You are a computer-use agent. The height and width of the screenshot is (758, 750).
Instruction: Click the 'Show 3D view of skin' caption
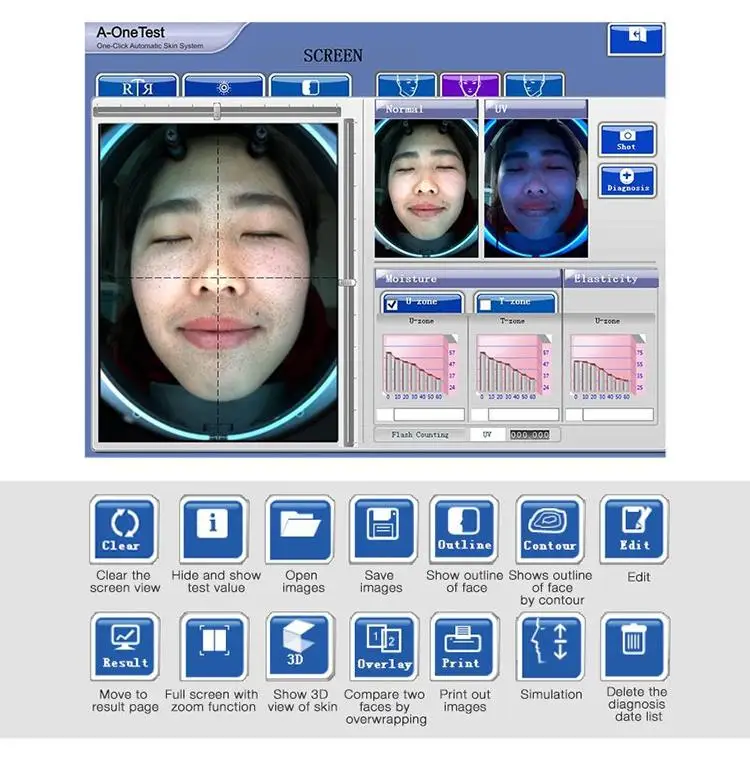(x=302, y=700)
